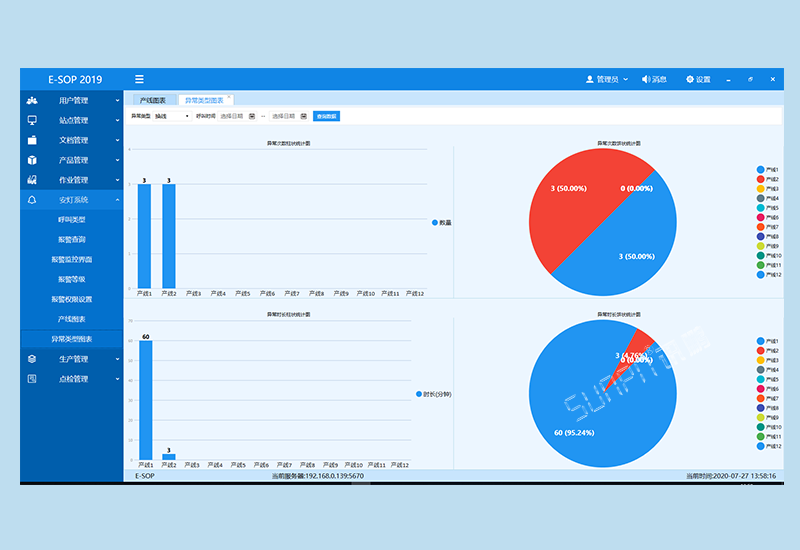Switch to the 产线图表 tab
The height and width of the screenshot is (550, 800).
153,100
